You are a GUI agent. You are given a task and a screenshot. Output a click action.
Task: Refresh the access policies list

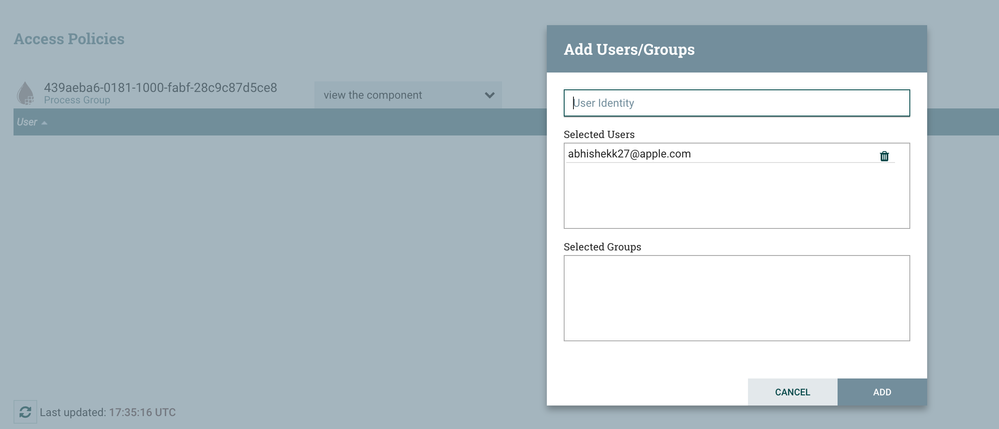(x=25, y=412)
